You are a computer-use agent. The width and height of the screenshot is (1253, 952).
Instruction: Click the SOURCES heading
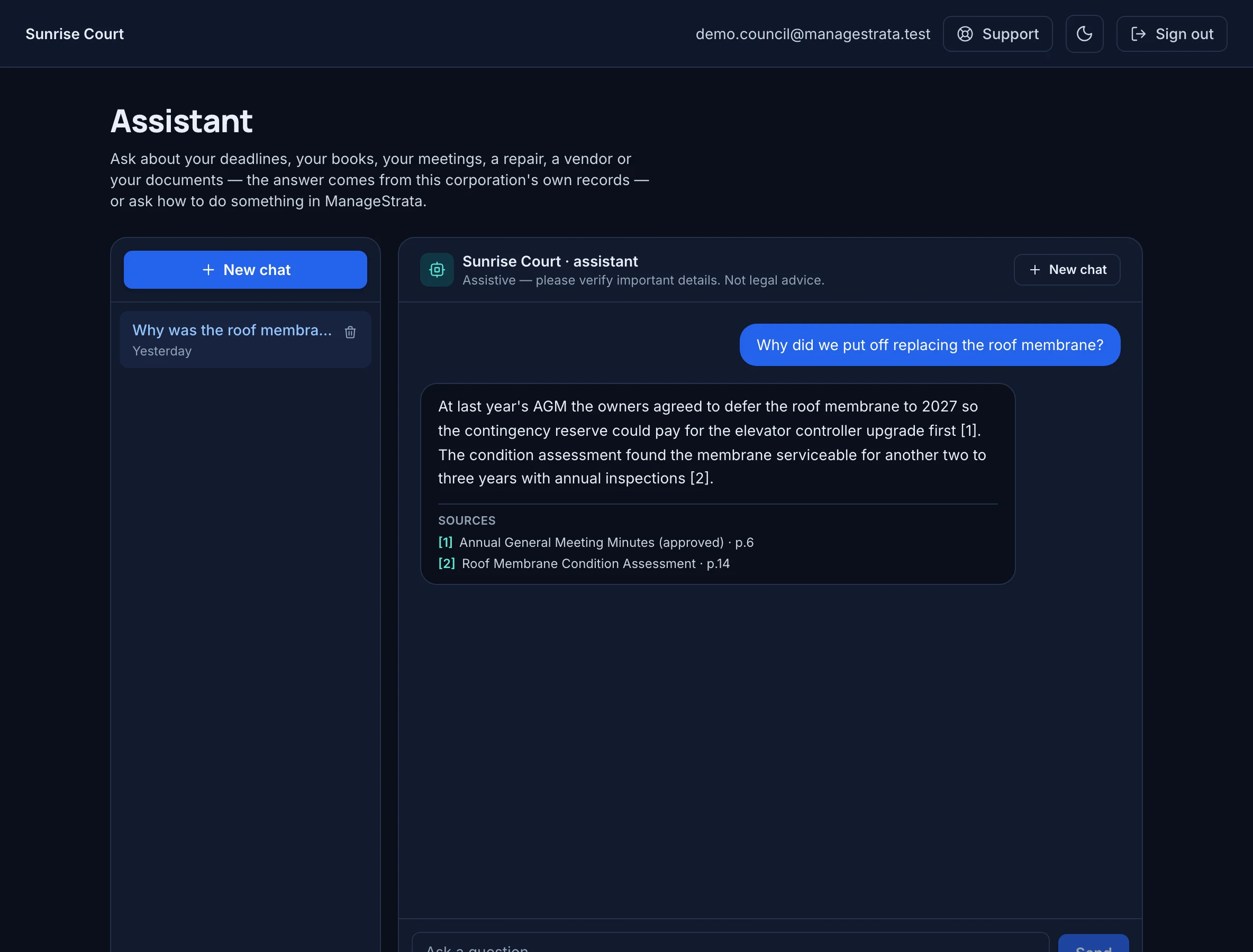467,520
